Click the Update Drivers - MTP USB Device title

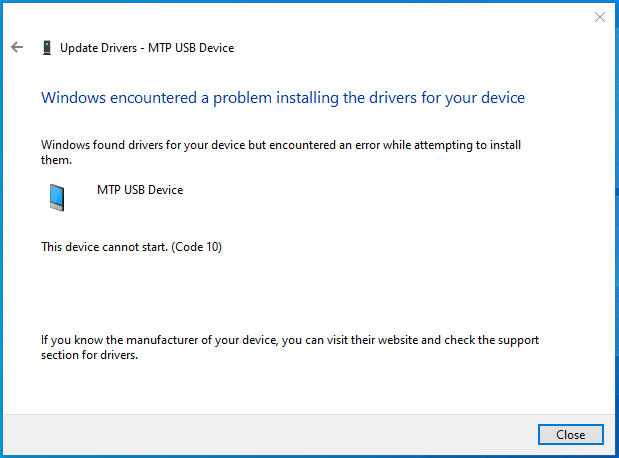coord(147,48)
